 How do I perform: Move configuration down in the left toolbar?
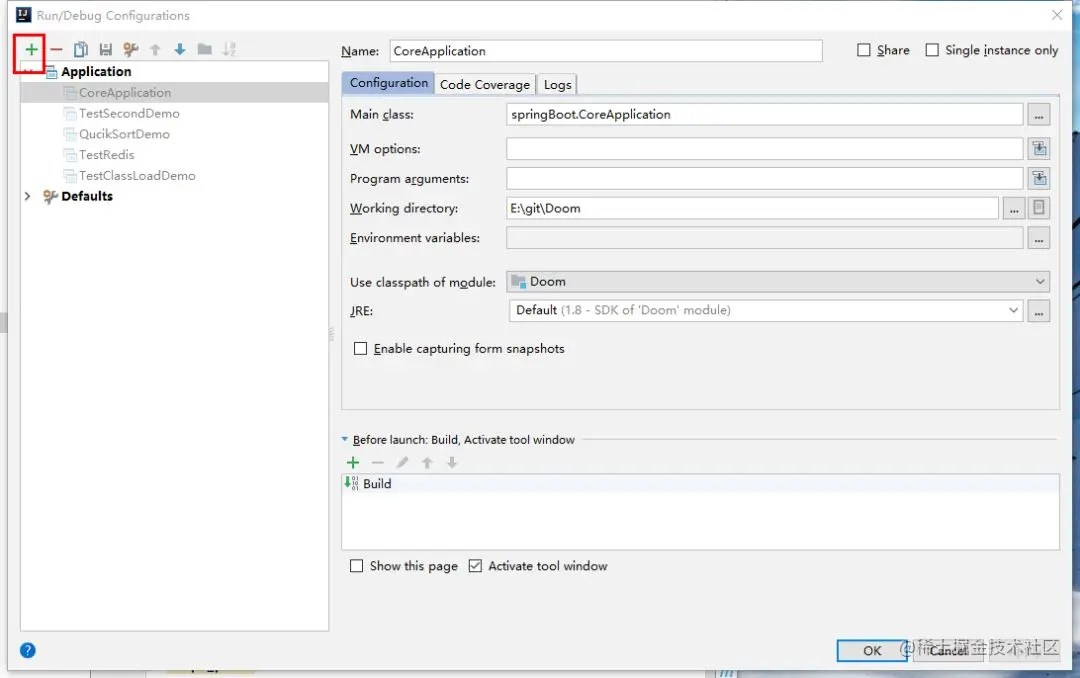pos(180,49)
